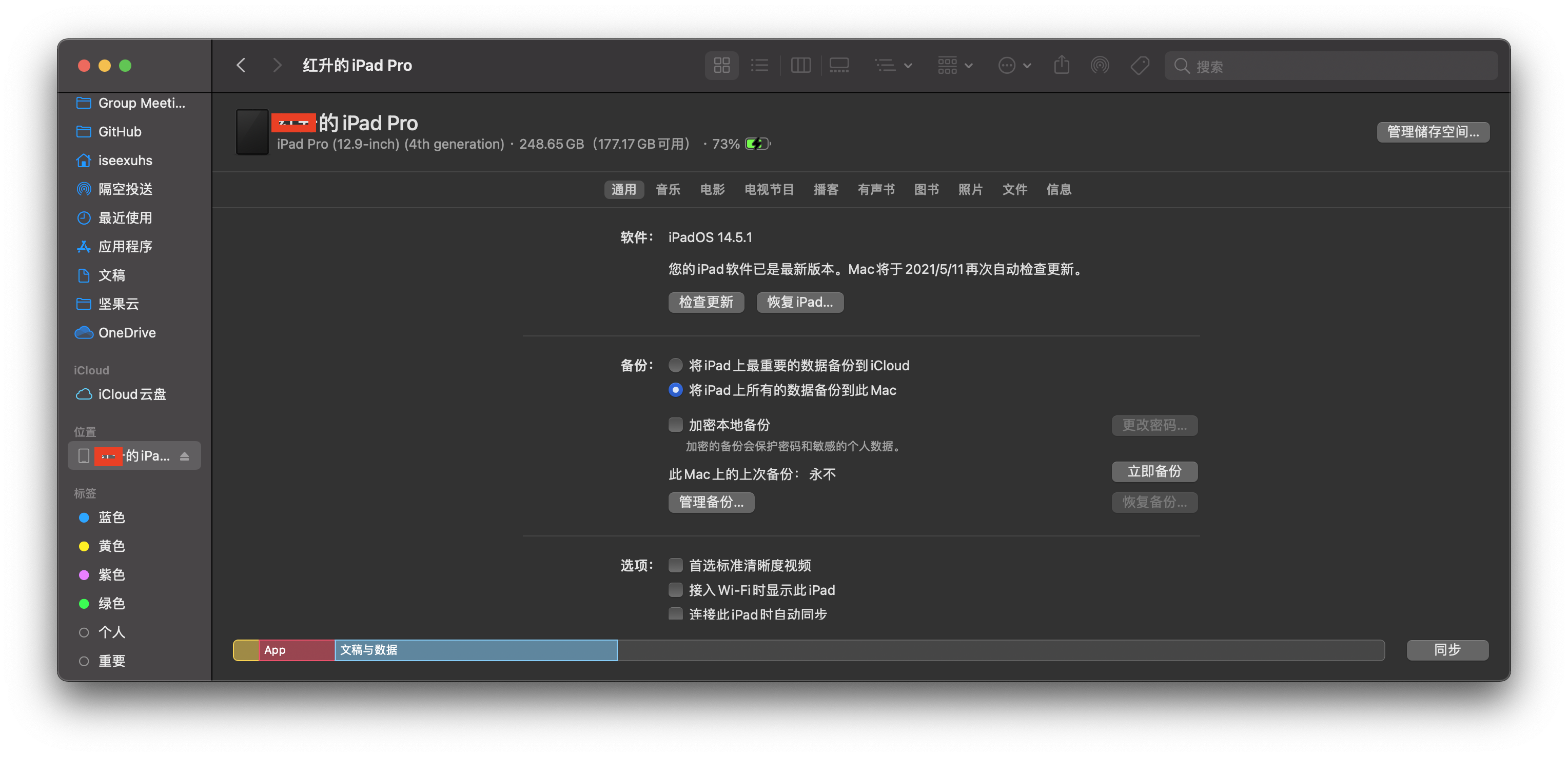This screenshot has height=757, width=1568.
Task: Click 立即备份 button
Action: tap(1154, 471)
